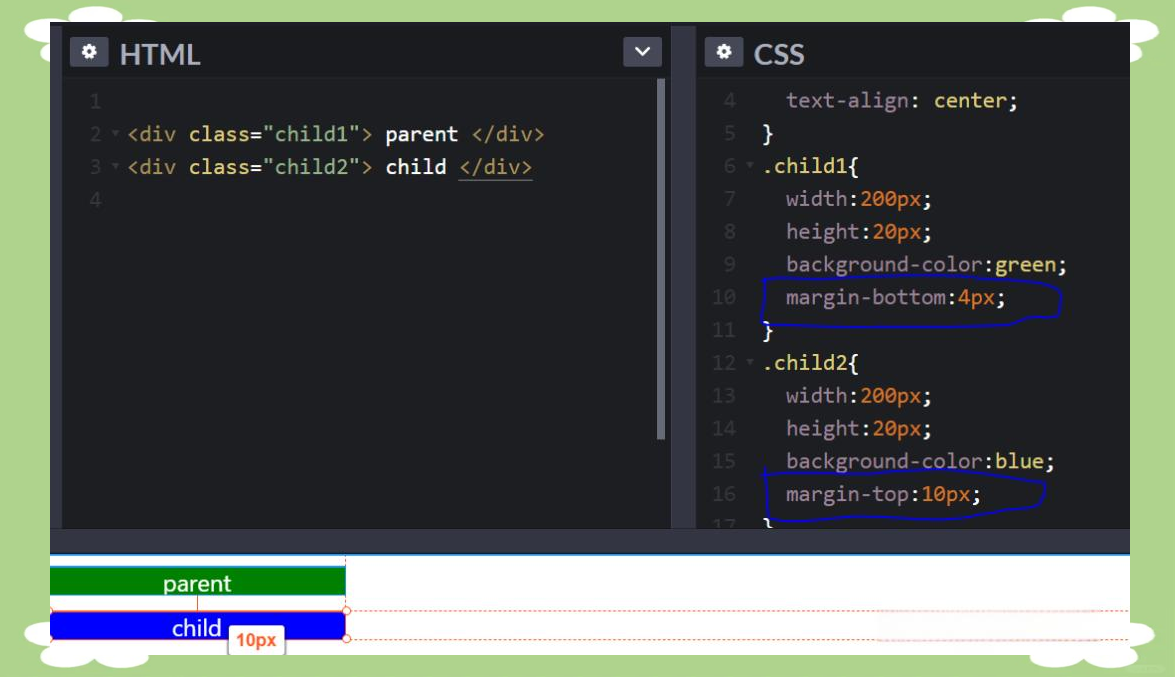Image resolution: width=1175 pixels, height=677 pixels.
Task: Click the background-color:green declaration
Action: pos(925,265)
